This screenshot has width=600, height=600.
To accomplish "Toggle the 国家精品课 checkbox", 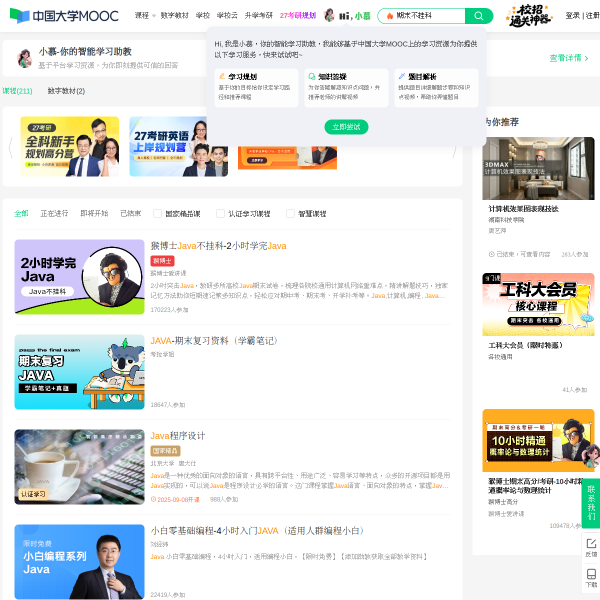I will point(157,213).
